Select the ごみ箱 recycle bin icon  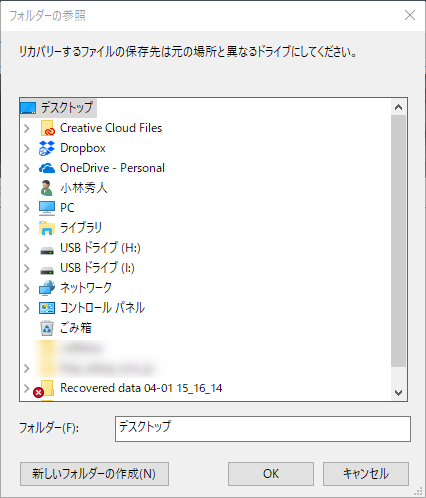point(47,328)
